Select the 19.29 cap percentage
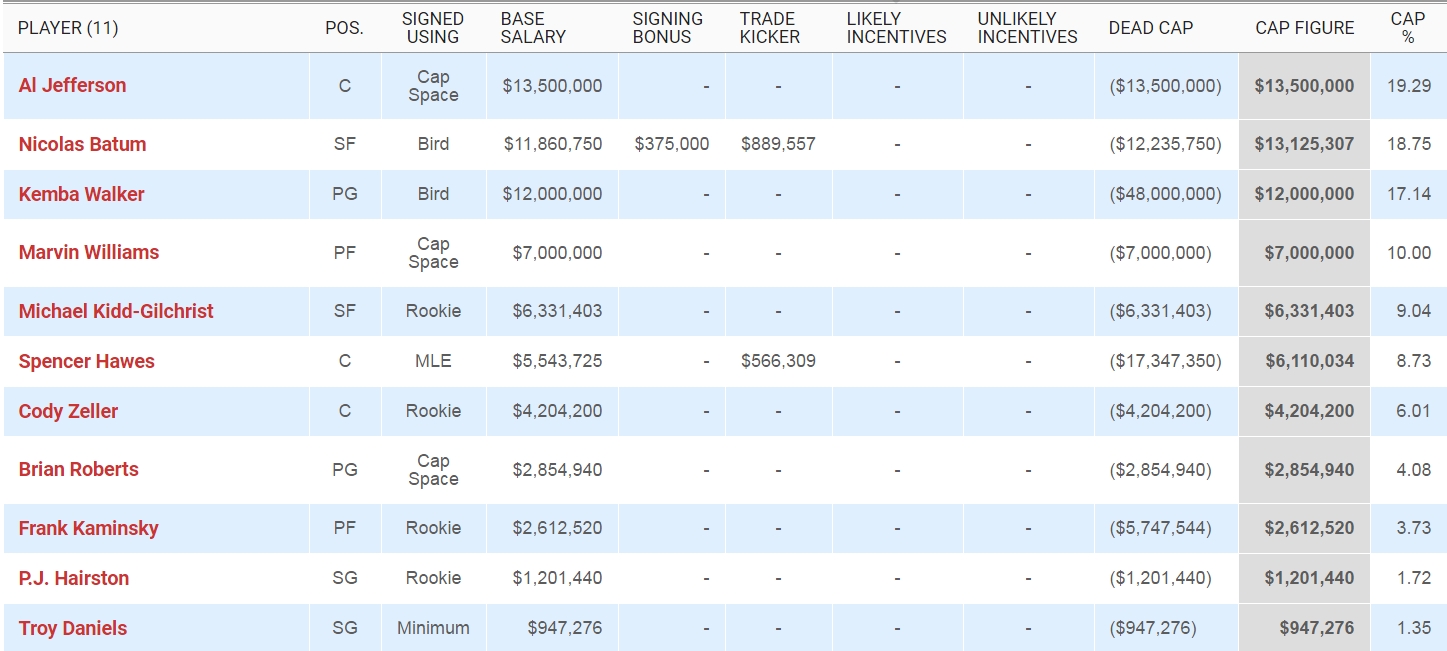 tap(1409, 86)
